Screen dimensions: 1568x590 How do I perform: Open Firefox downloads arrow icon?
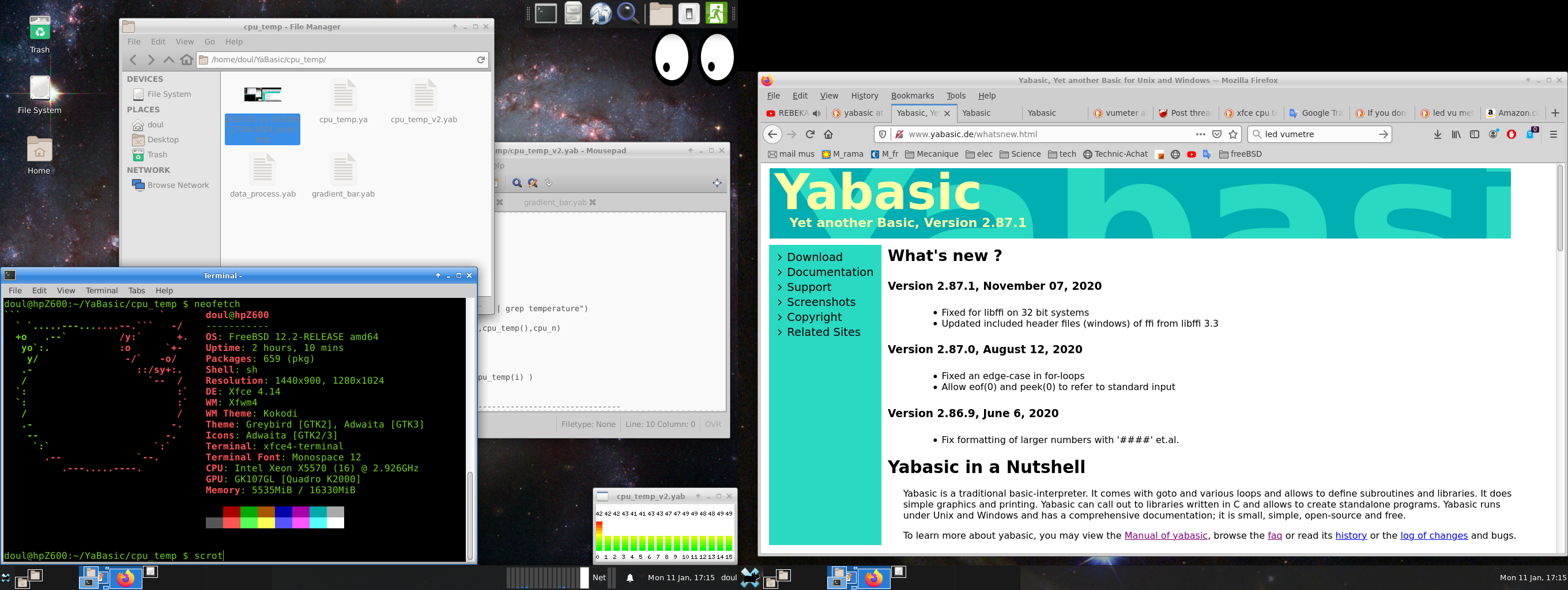pyautogui.click(x=1437, y=134)
